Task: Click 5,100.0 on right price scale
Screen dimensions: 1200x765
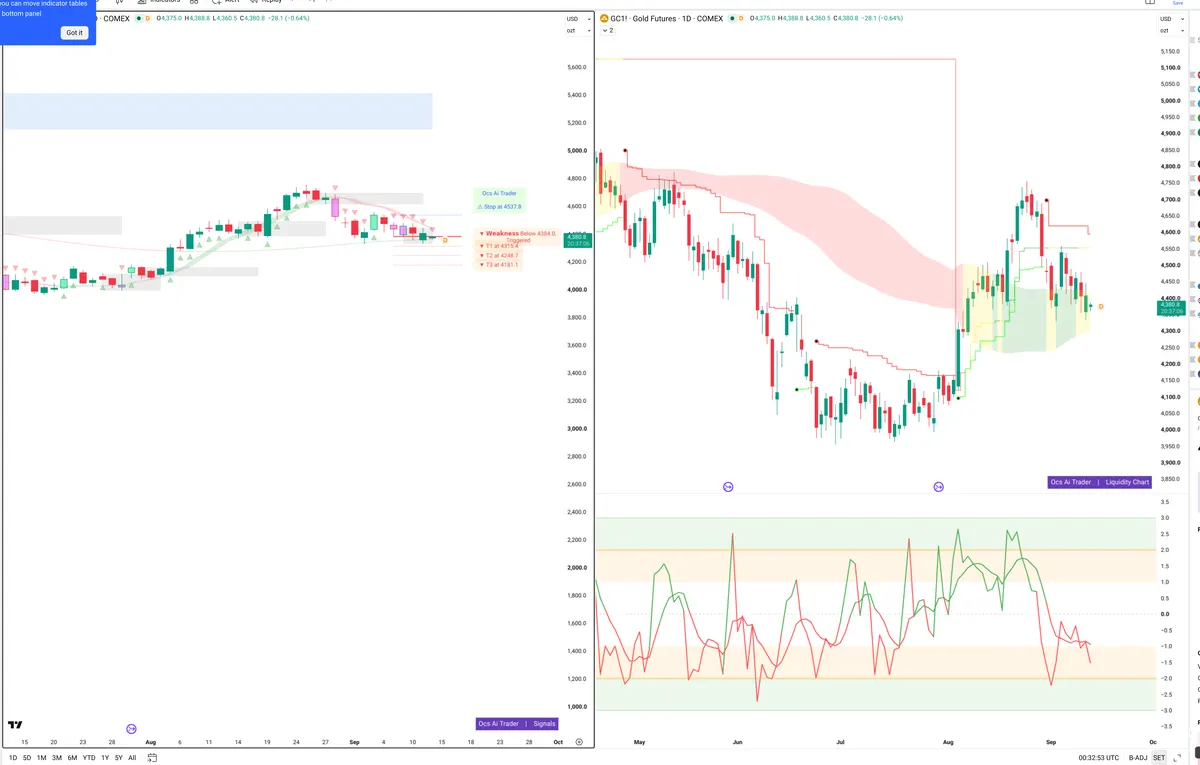Action: point(1169,68)
